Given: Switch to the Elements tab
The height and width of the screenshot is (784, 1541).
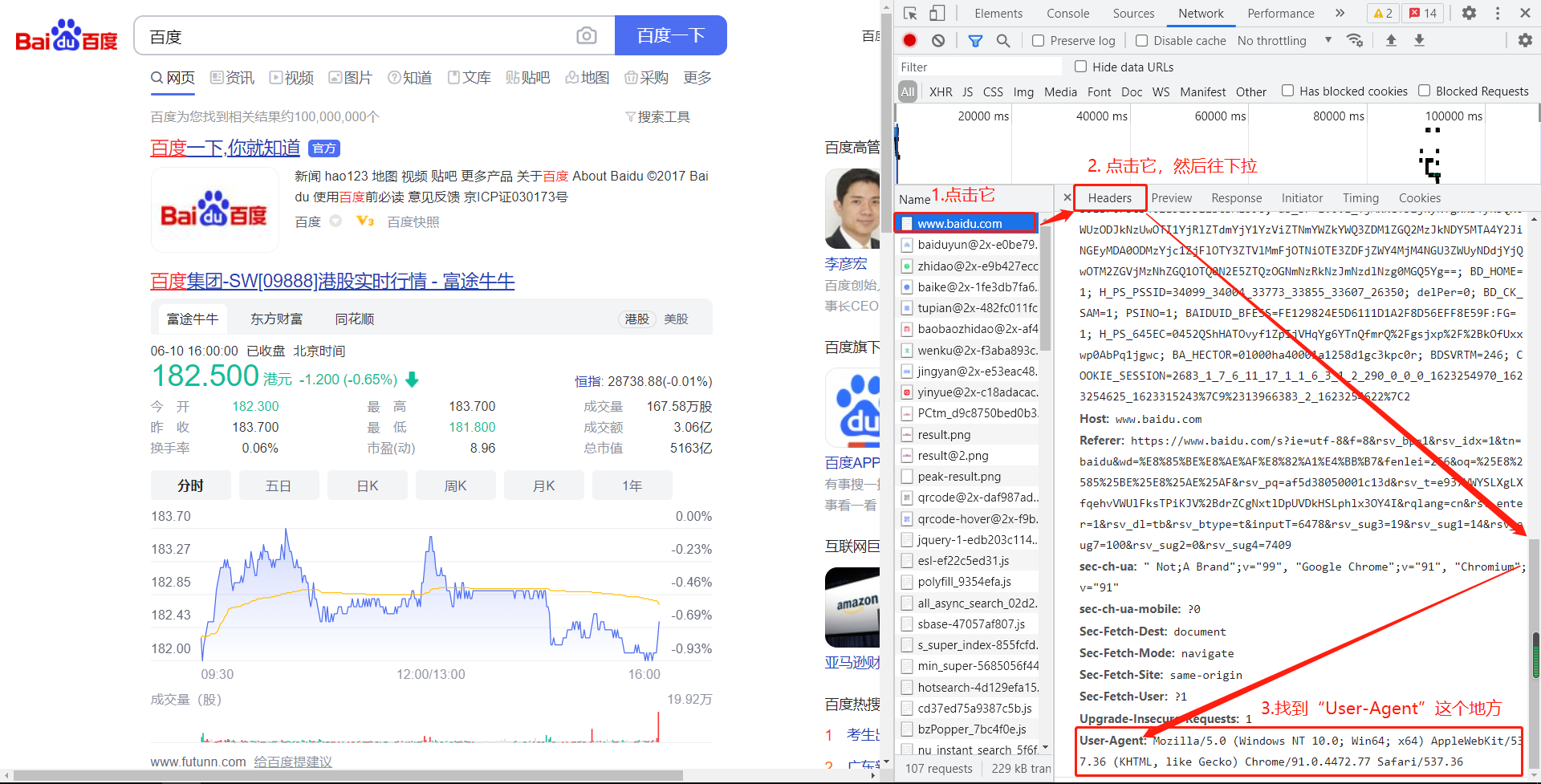Looking at the screenshot, I should coord(998,14).
